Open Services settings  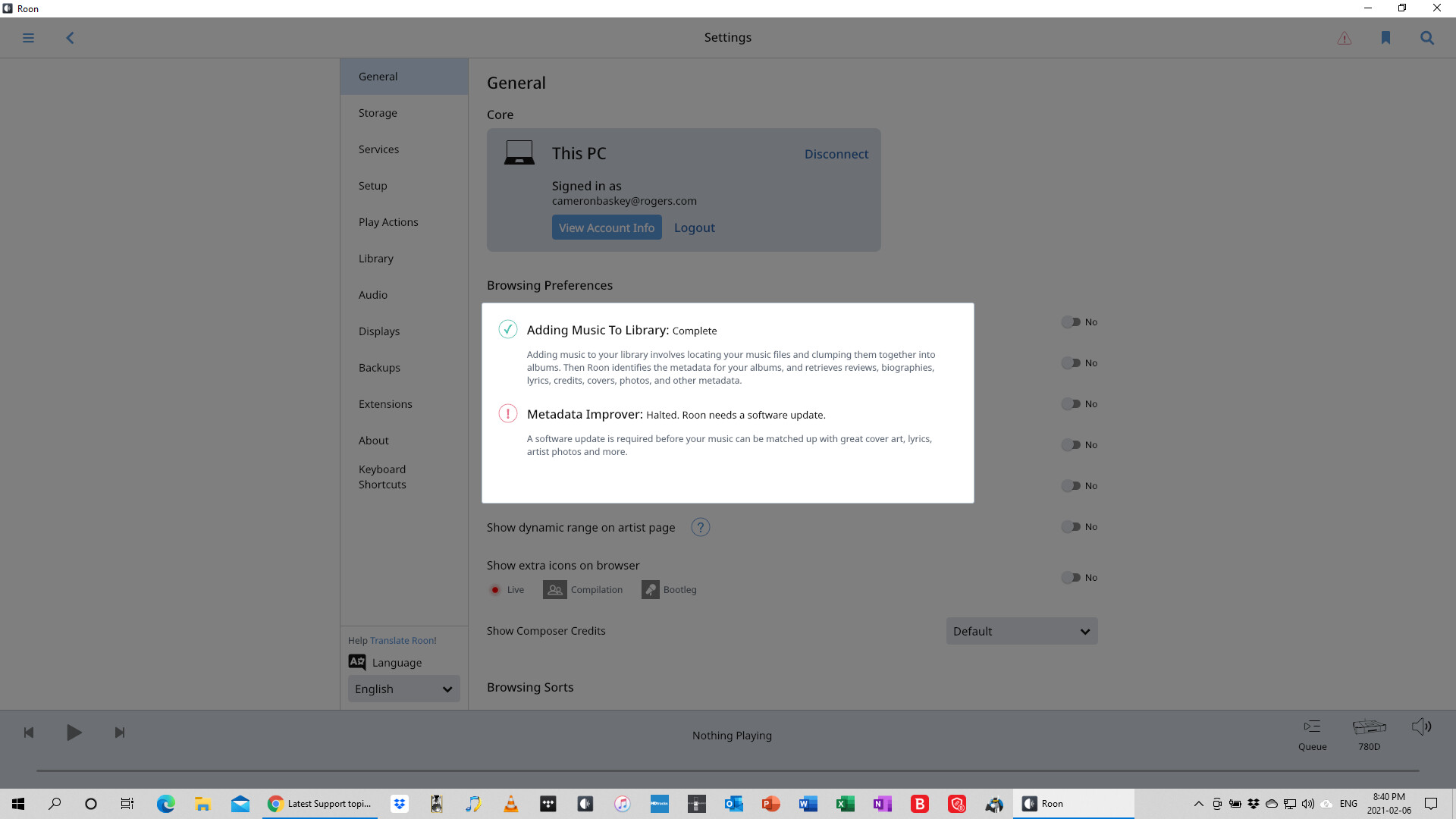point(404,149)
